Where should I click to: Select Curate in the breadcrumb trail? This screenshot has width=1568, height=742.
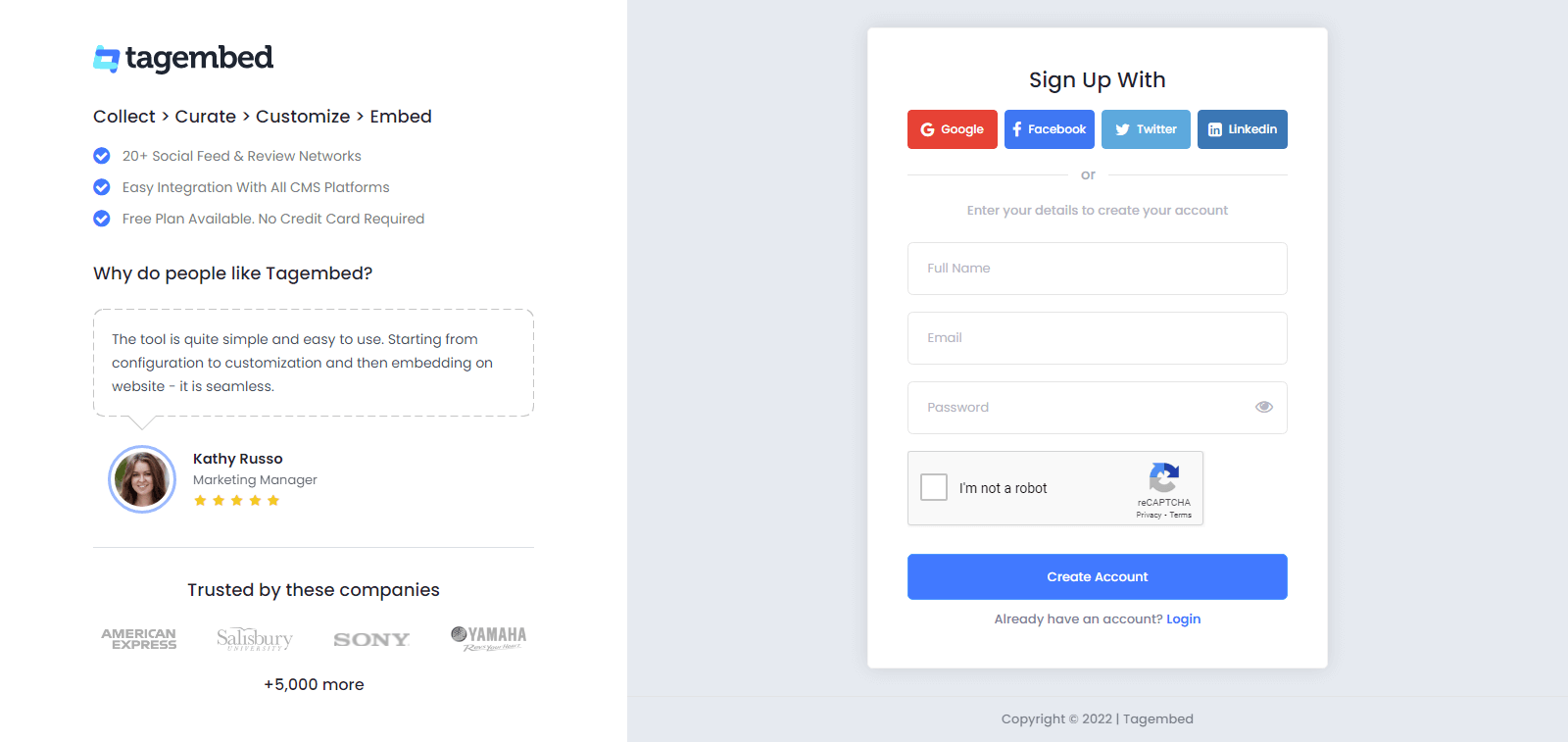[206, 116]
